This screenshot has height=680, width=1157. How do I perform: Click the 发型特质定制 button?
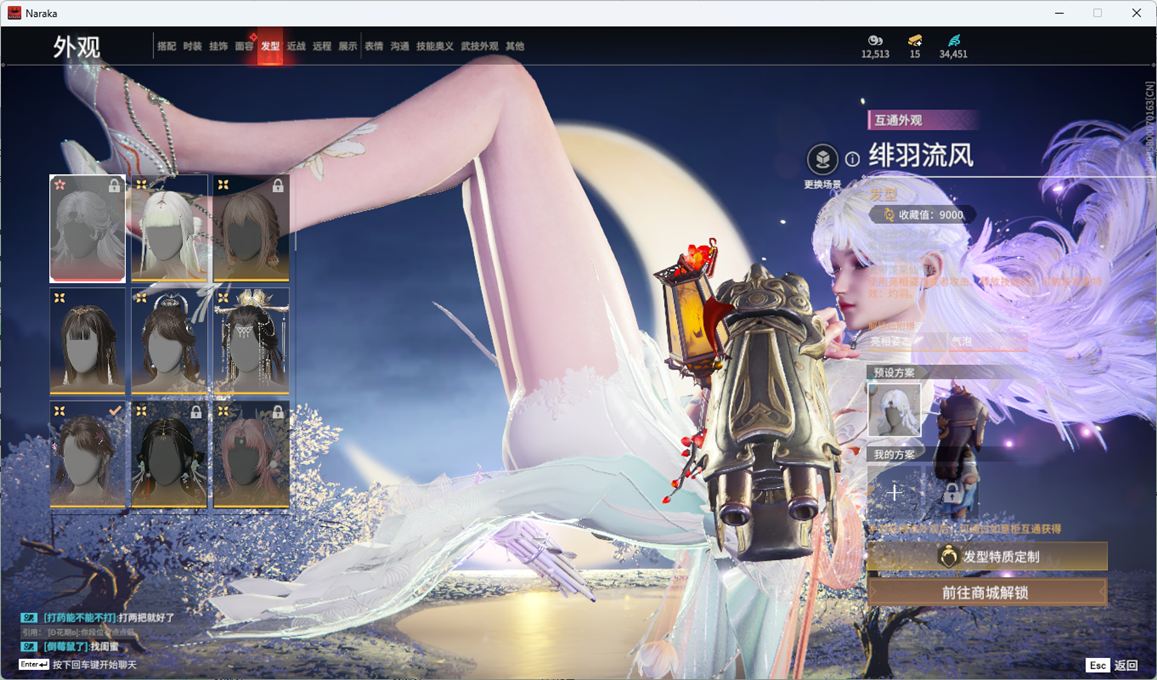[987, 557]
